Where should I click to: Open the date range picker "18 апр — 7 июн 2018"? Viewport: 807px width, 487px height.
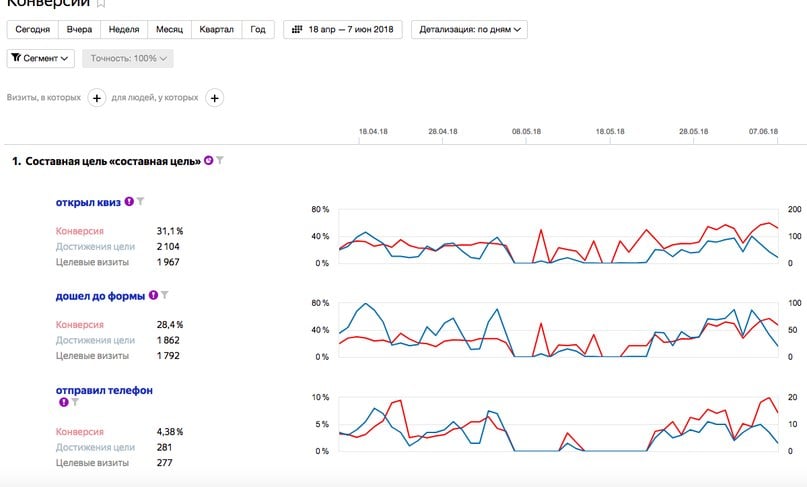point(343,30)
